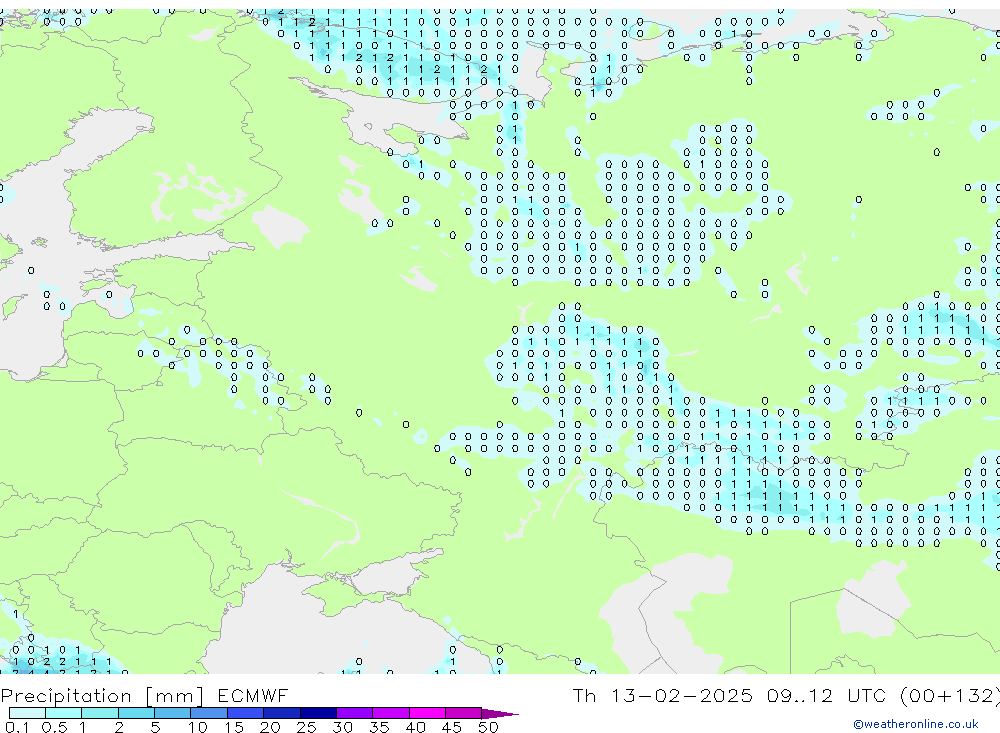
Task: Click the 1–2 mm legend color box
Action: click(99, 713)
